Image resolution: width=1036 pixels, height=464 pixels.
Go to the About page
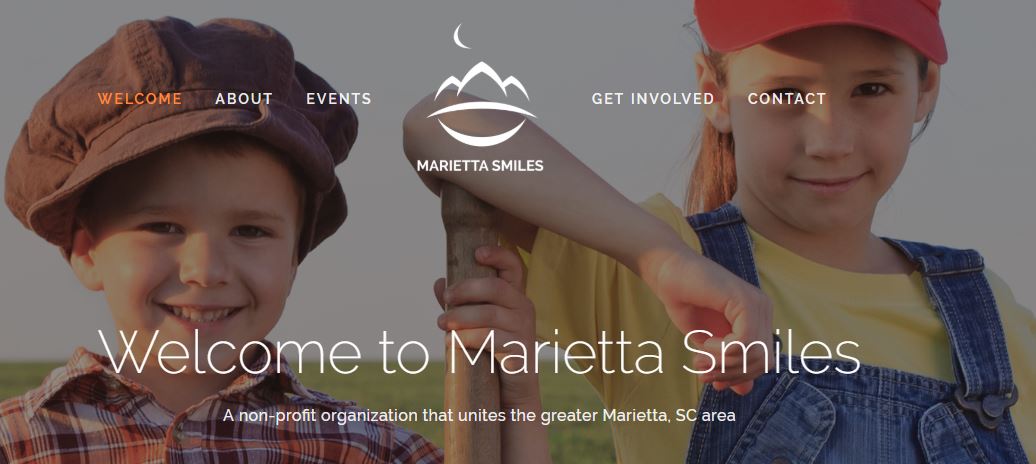tap(244, 98)
